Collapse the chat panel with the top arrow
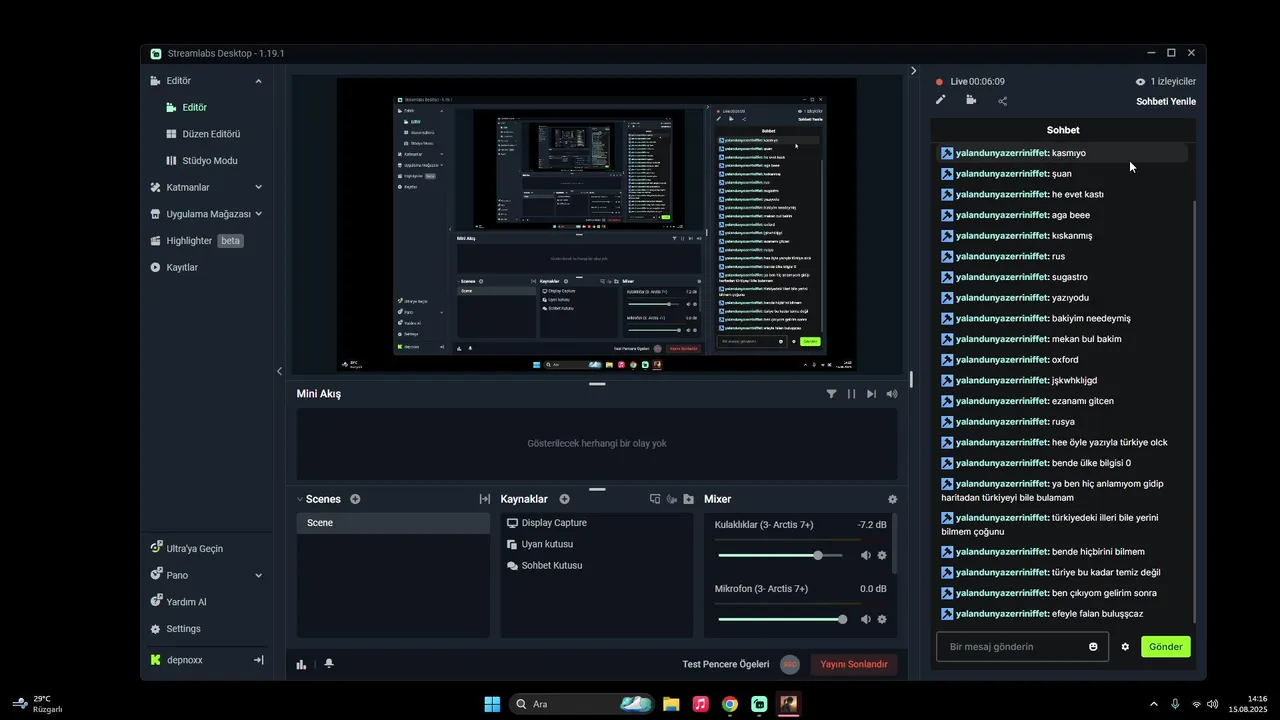 point(913,71)
